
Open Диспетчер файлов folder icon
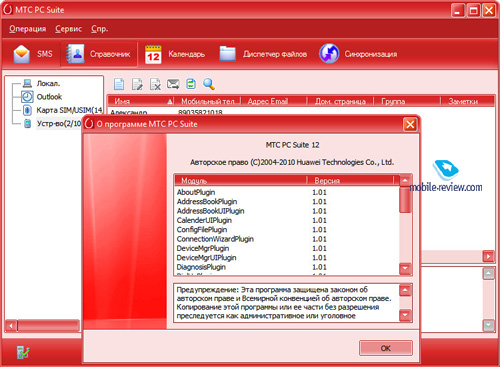pyautogui.click(x=228, y=54)
